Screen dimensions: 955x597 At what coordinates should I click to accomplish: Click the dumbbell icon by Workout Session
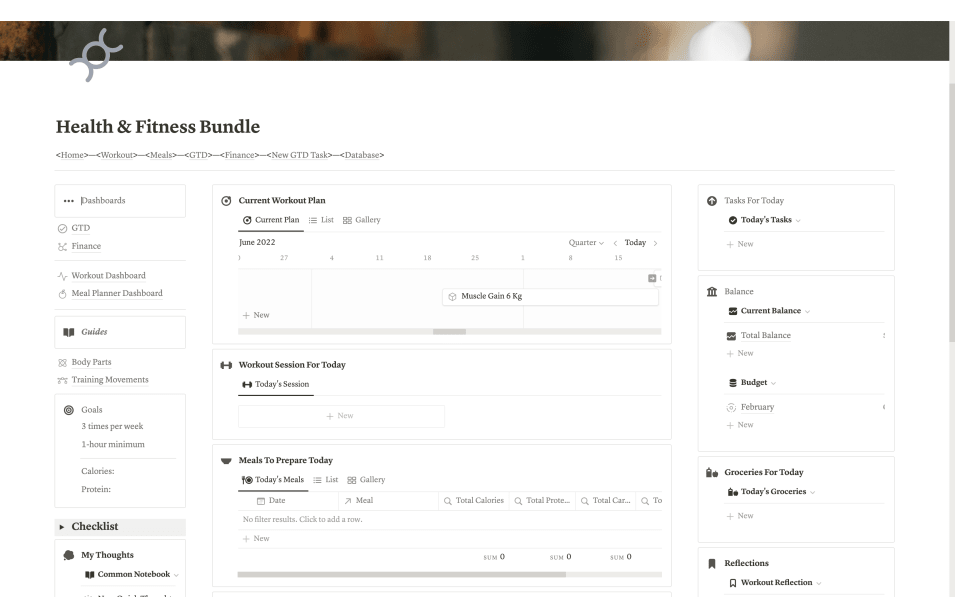click(x=226, y=365)
